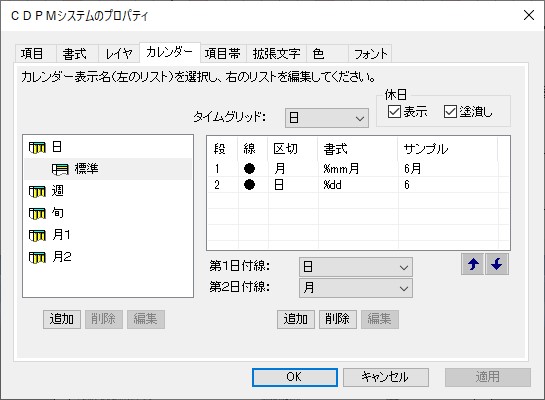Click 削除 under the calendar list

click(104, 319)
